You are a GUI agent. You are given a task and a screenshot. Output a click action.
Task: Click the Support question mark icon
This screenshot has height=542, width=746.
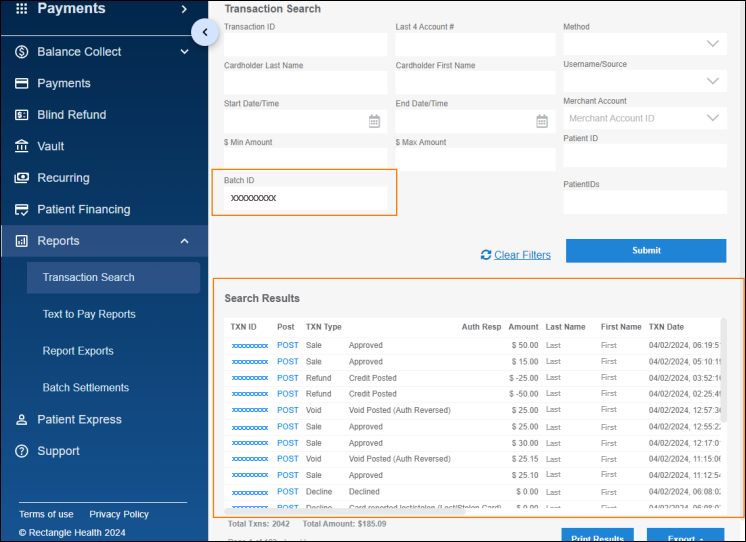(21, 452)
